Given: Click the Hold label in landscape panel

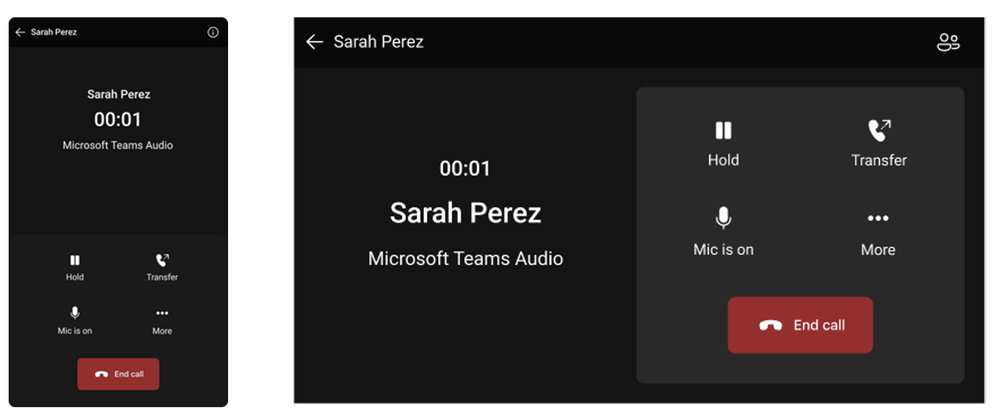Looking at the screenshot, I should click(x=723, y=160).
